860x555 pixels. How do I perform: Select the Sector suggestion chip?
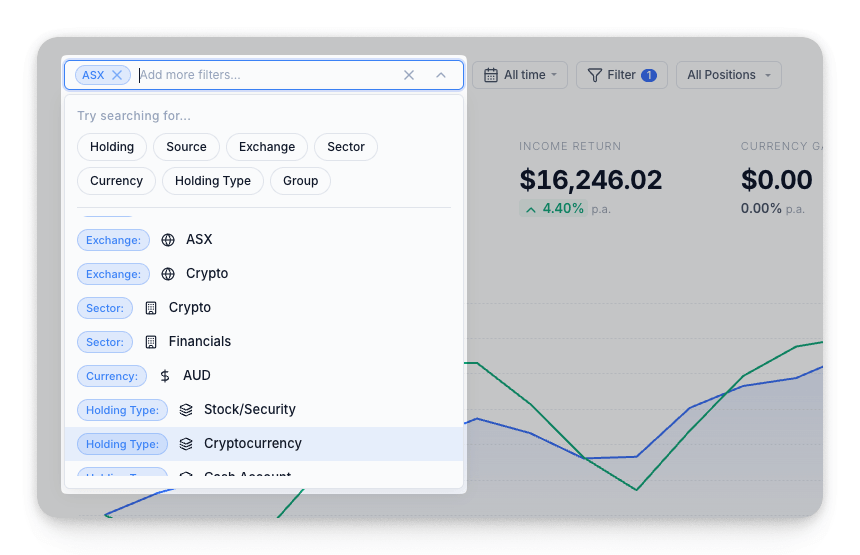pos(346,147)
